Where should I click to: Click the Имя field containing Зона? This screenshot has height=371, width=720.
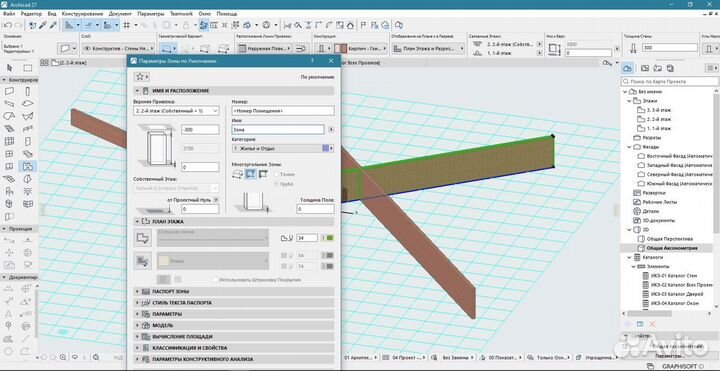[x=278, y=129]
